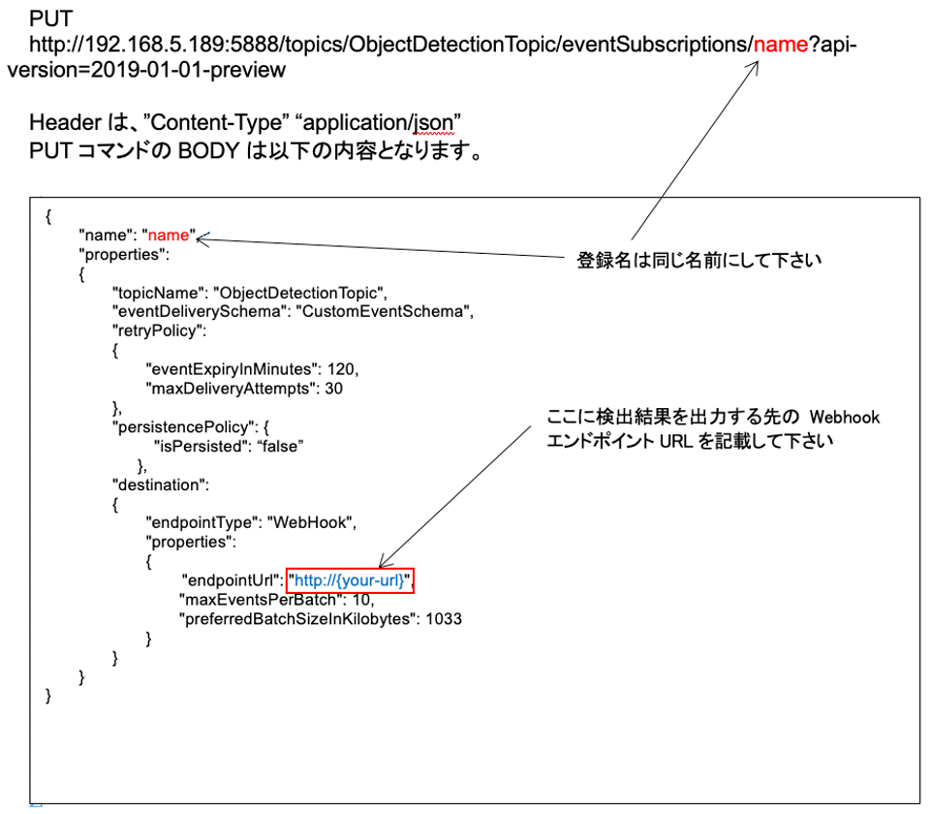Click the PUT word at the top

[x=51, y=19]
